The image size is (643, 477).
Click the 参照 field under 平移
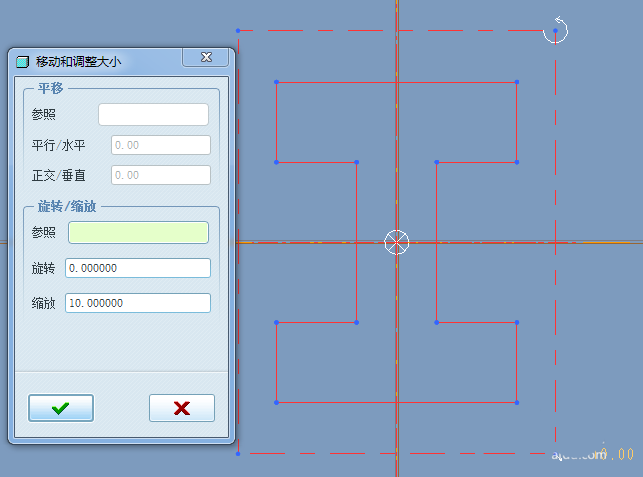(x=153, y=114)
